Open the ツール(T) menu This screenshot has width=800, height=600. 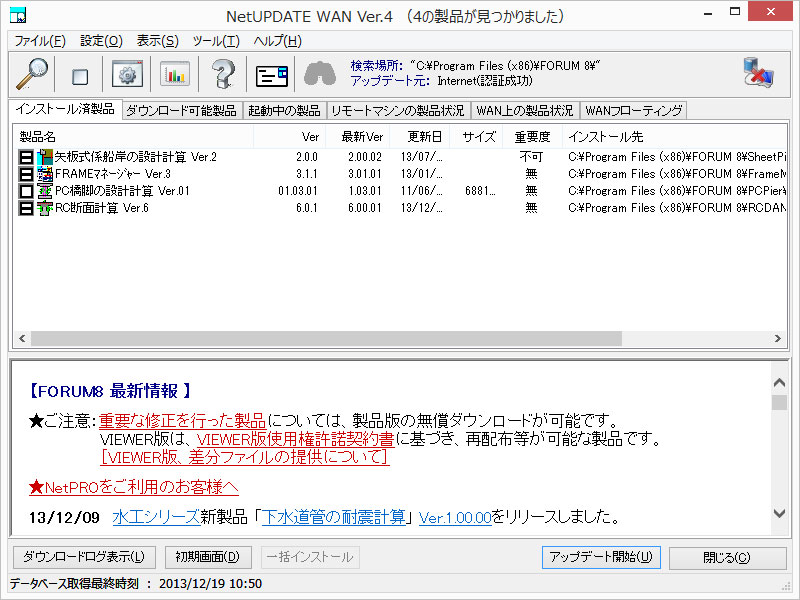point(216,41)
